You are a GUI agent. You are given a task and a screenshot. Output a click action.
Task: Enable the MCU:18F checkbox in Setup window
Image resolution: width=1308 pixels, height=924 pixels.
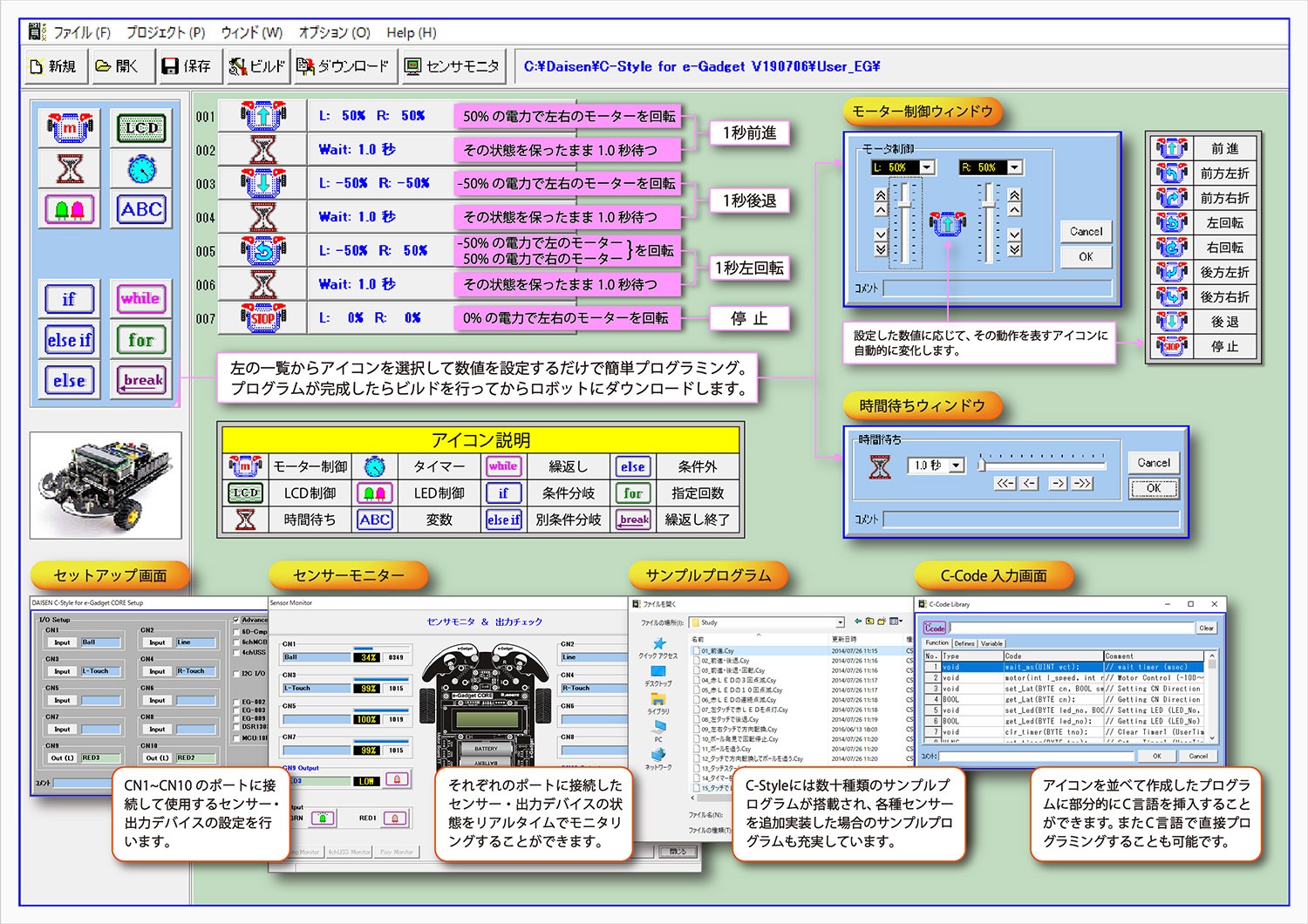(x=236, y=738)
